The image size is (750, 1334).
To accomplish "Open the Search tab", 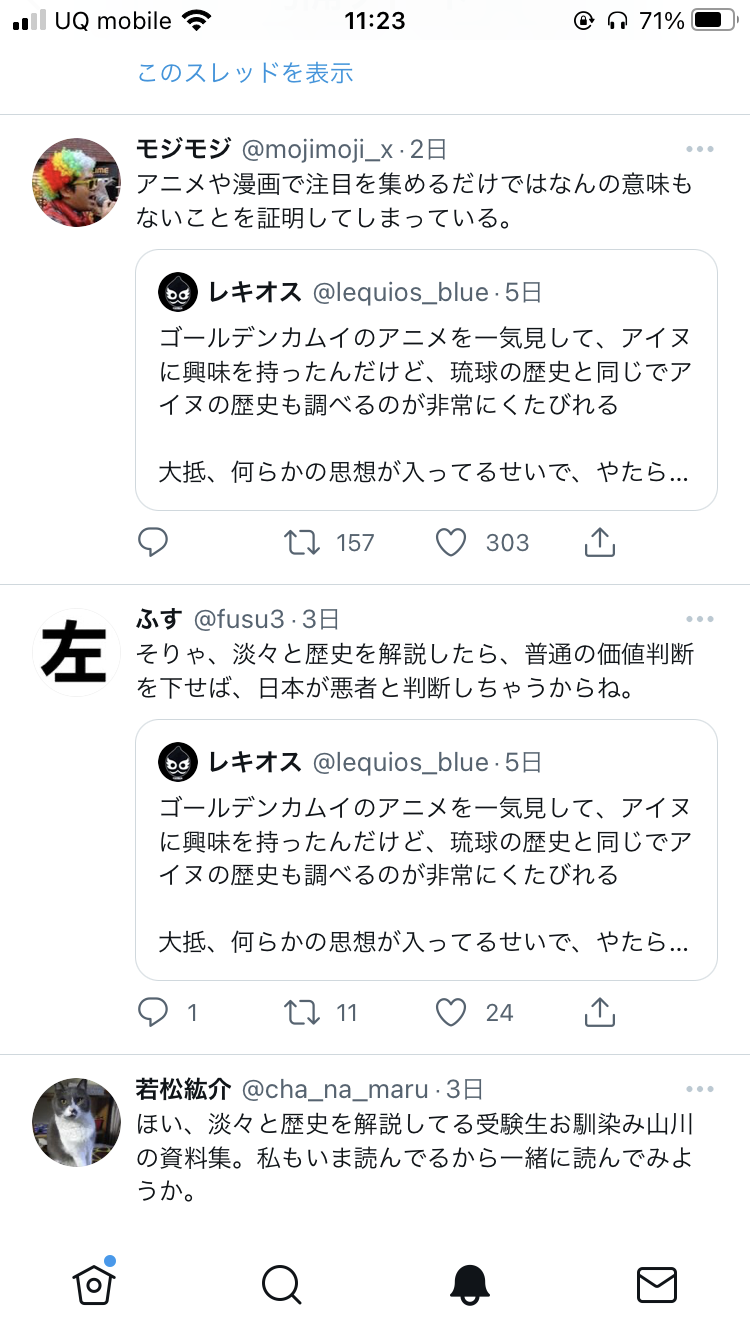I will (281, 1283).
